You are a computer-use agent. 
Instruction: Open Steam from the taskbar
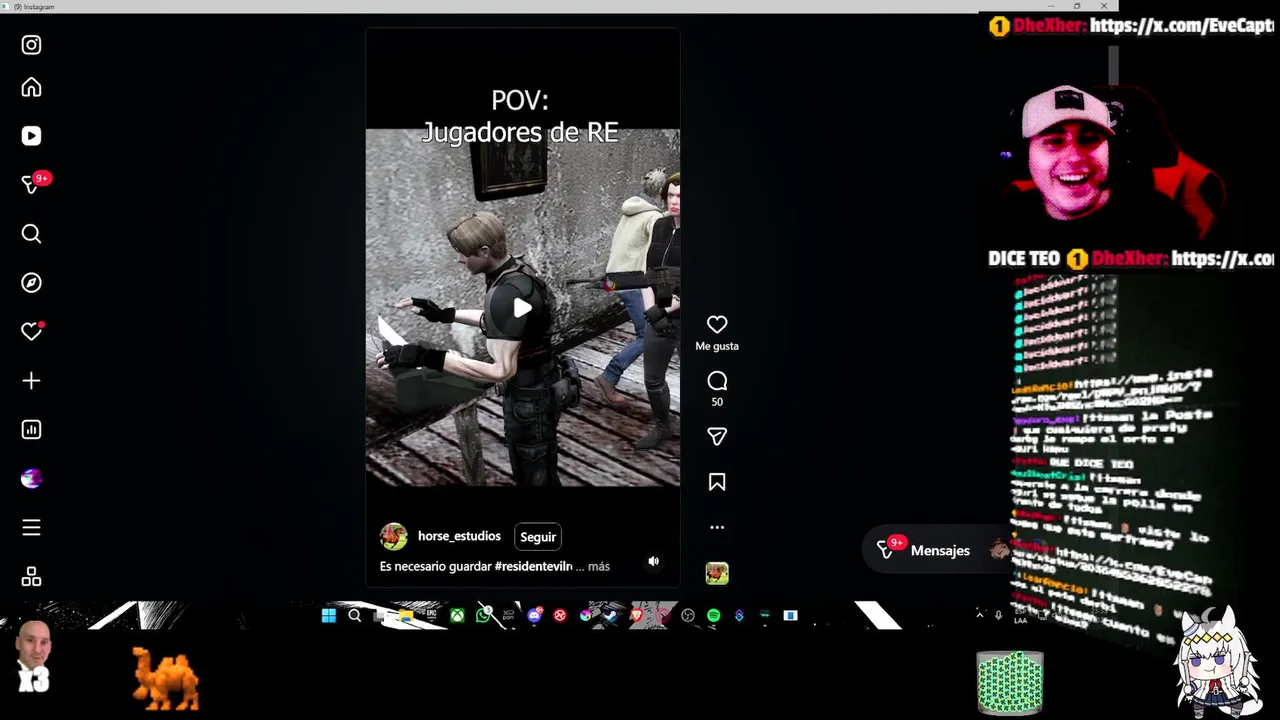pos(610,616)
